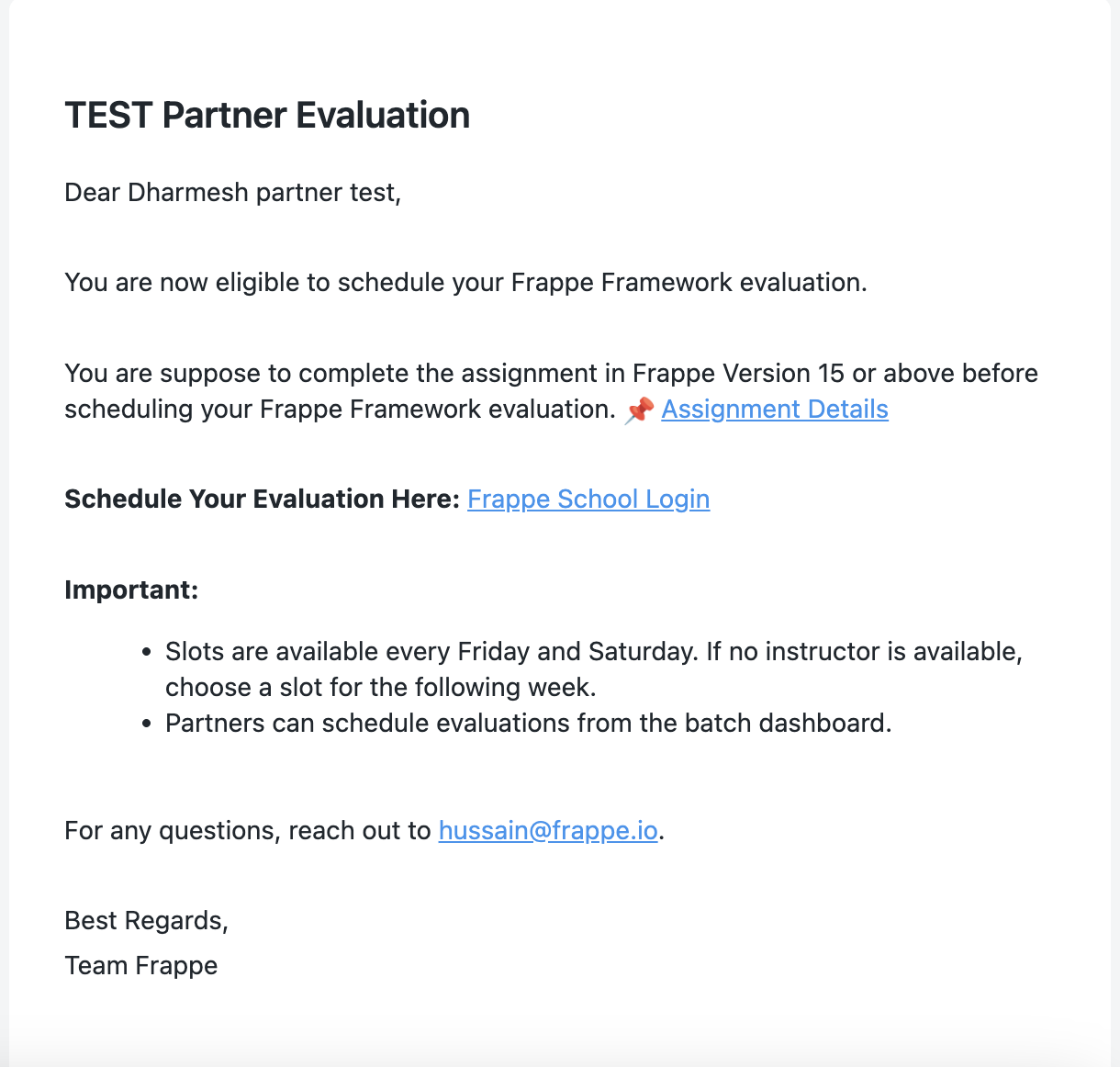The image size is (1120, 1067).
Task: Open the Assignment Details link
Action: point(775,410)
